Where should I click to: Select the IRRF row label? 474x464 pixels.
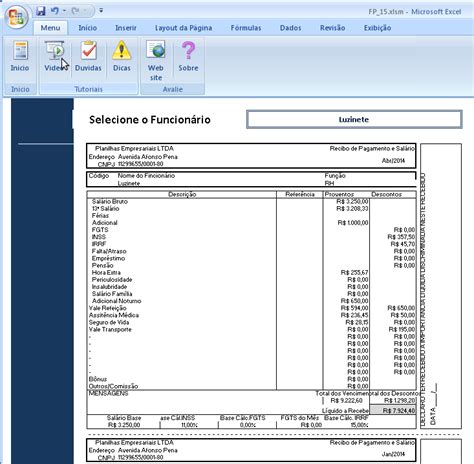click(x=99, y=244)
